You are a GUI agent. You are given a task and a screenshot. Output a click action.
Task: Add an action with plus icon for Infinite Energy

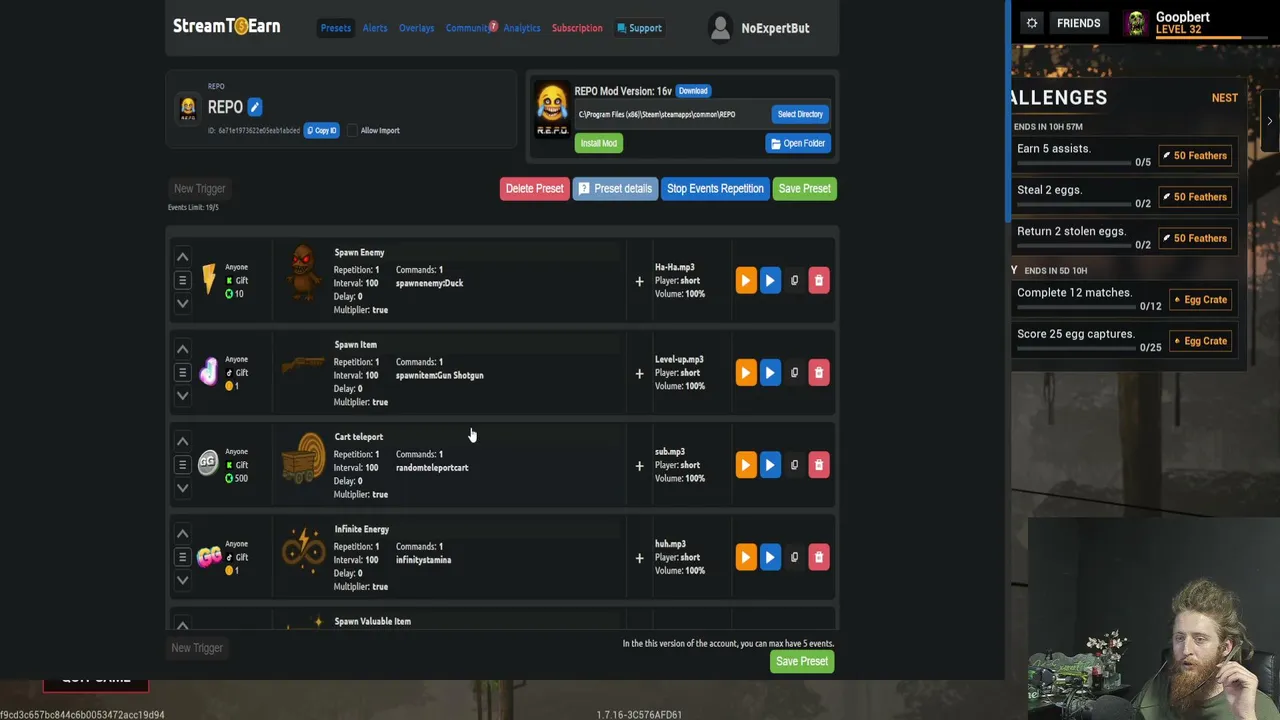(x=639, y=558)
